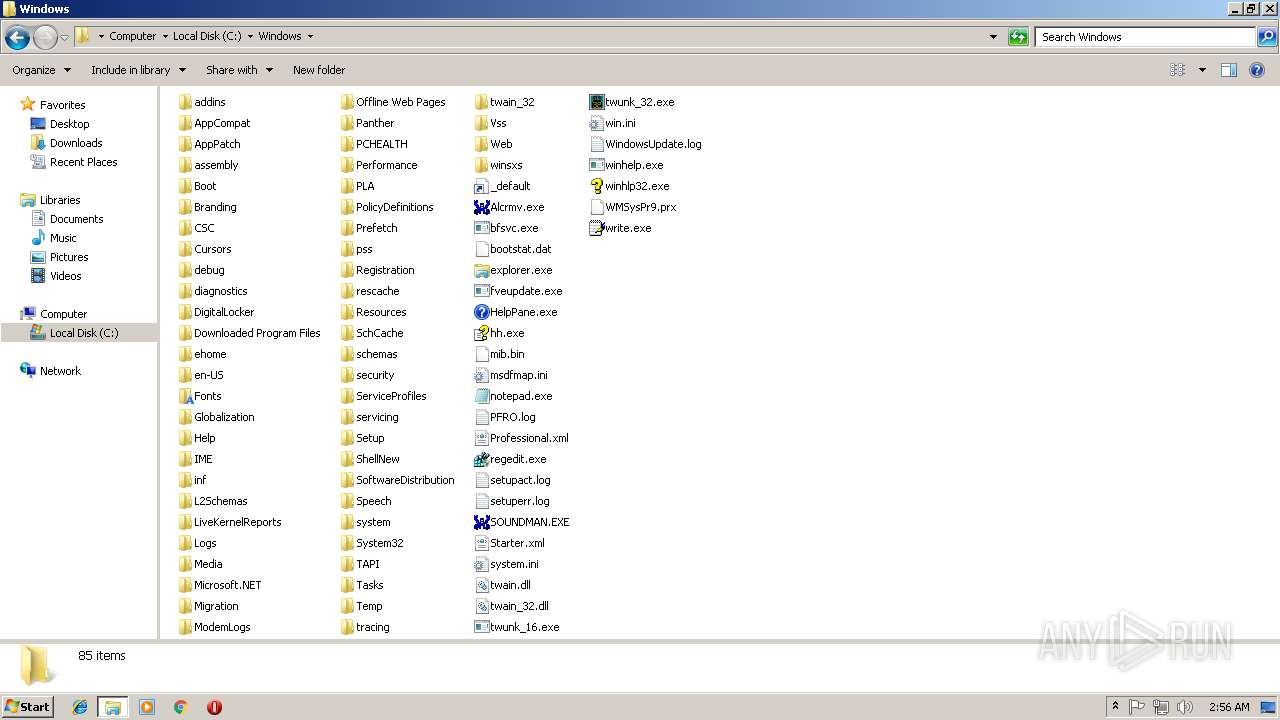
Task: Select the notepad.exe icon
Action: pyautogui.click(x=482, y=396)
